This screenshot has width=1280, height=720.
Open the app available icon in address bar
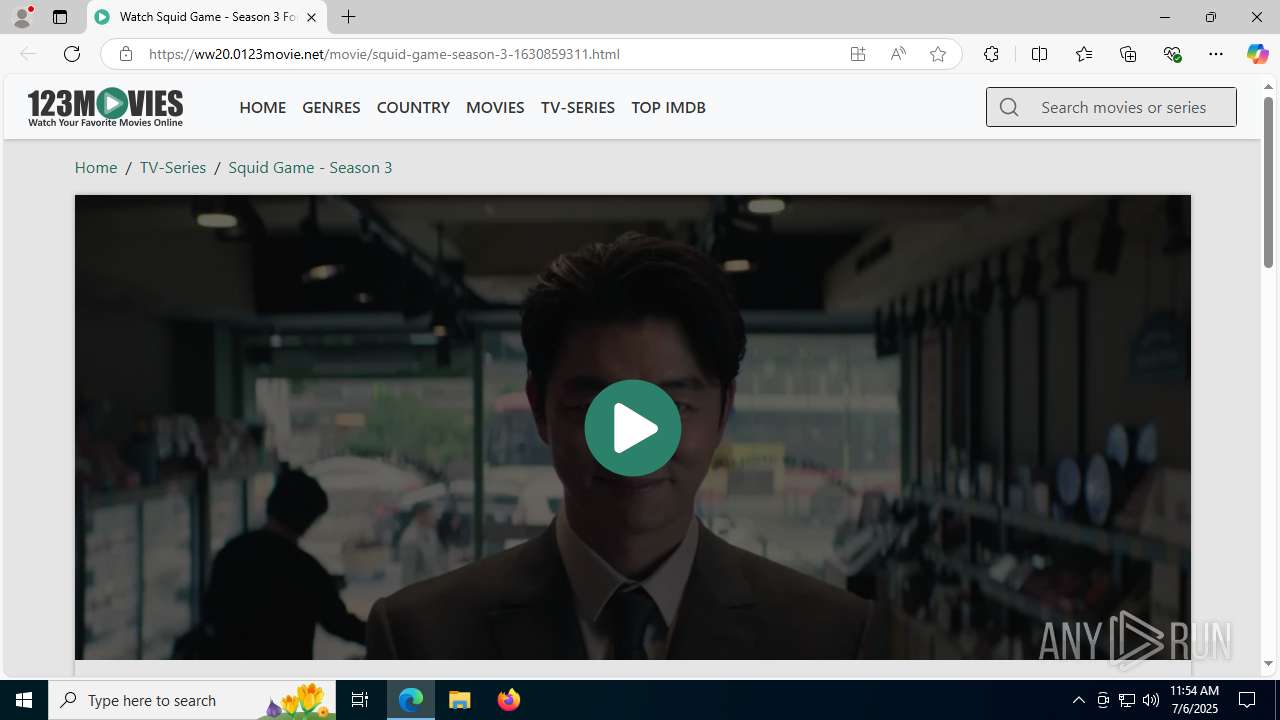coord(858,54)
